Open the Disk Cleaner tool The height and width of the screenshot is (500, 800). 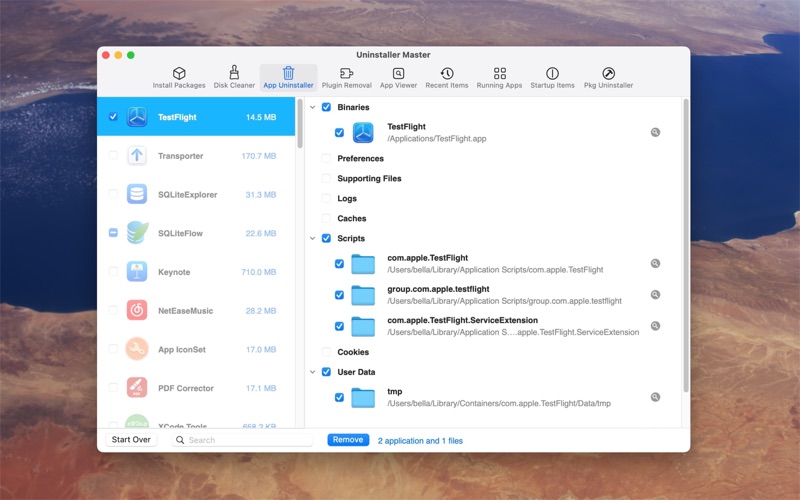234,78
